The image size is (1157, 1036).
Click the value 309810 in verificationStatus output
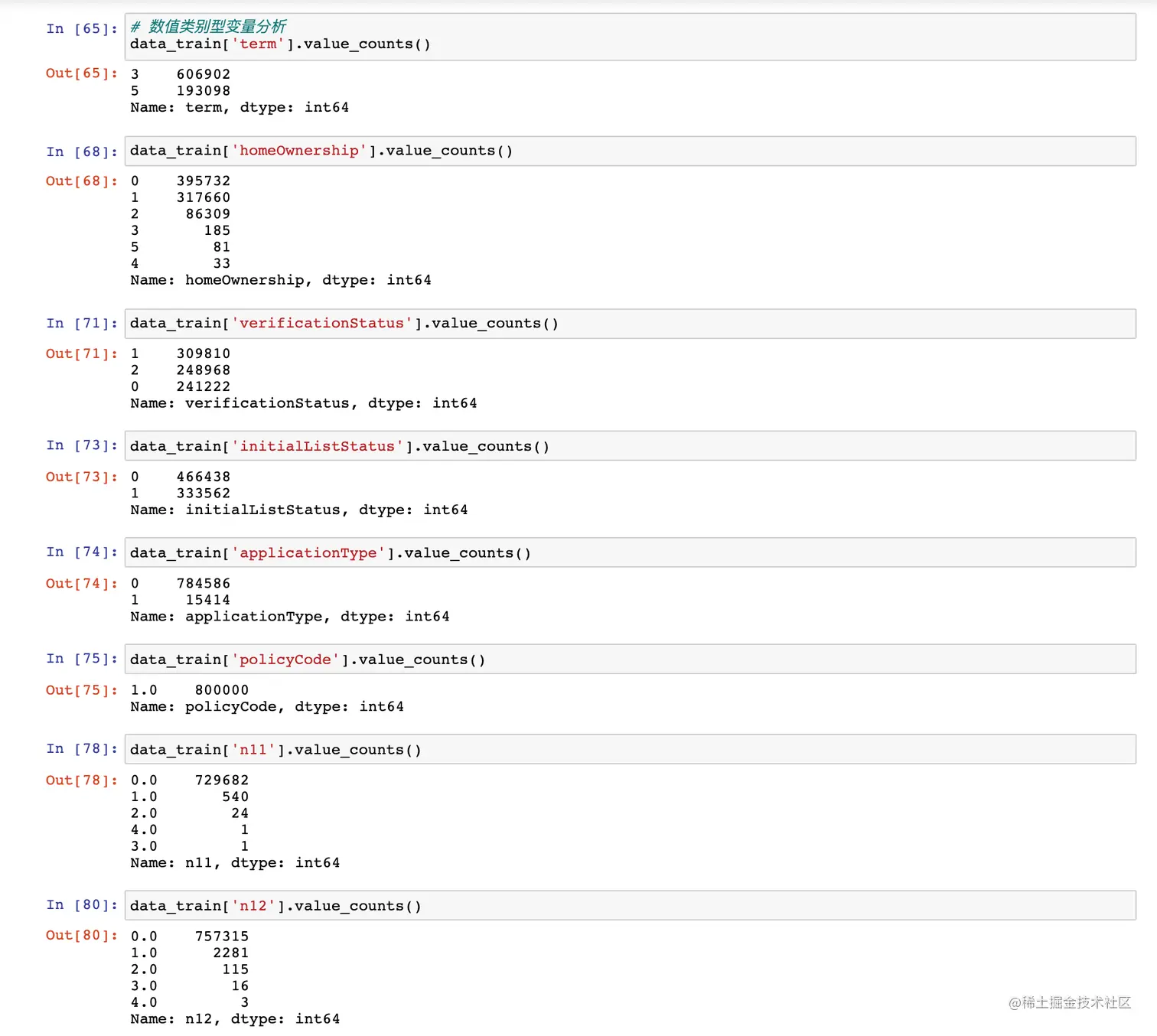click(x=204, y=353)
